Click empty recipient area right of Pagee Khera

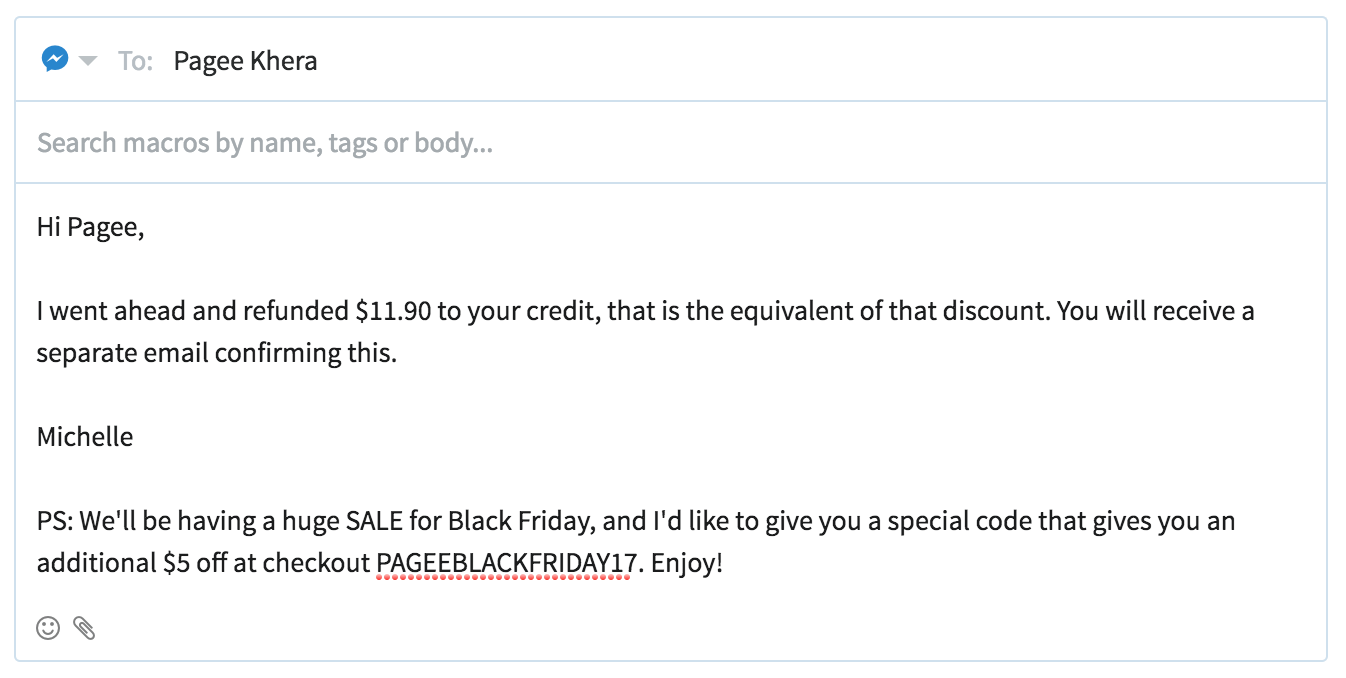point(820,61)
